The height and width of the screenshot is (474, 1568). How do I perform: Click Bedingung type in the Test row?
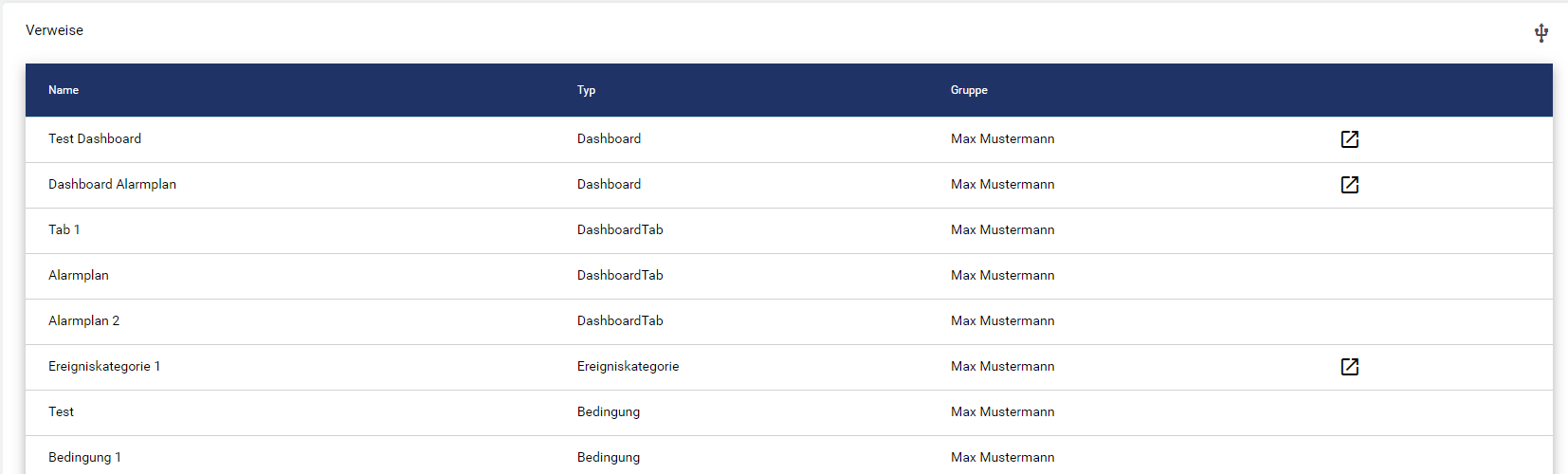click(x=609, y=411)
